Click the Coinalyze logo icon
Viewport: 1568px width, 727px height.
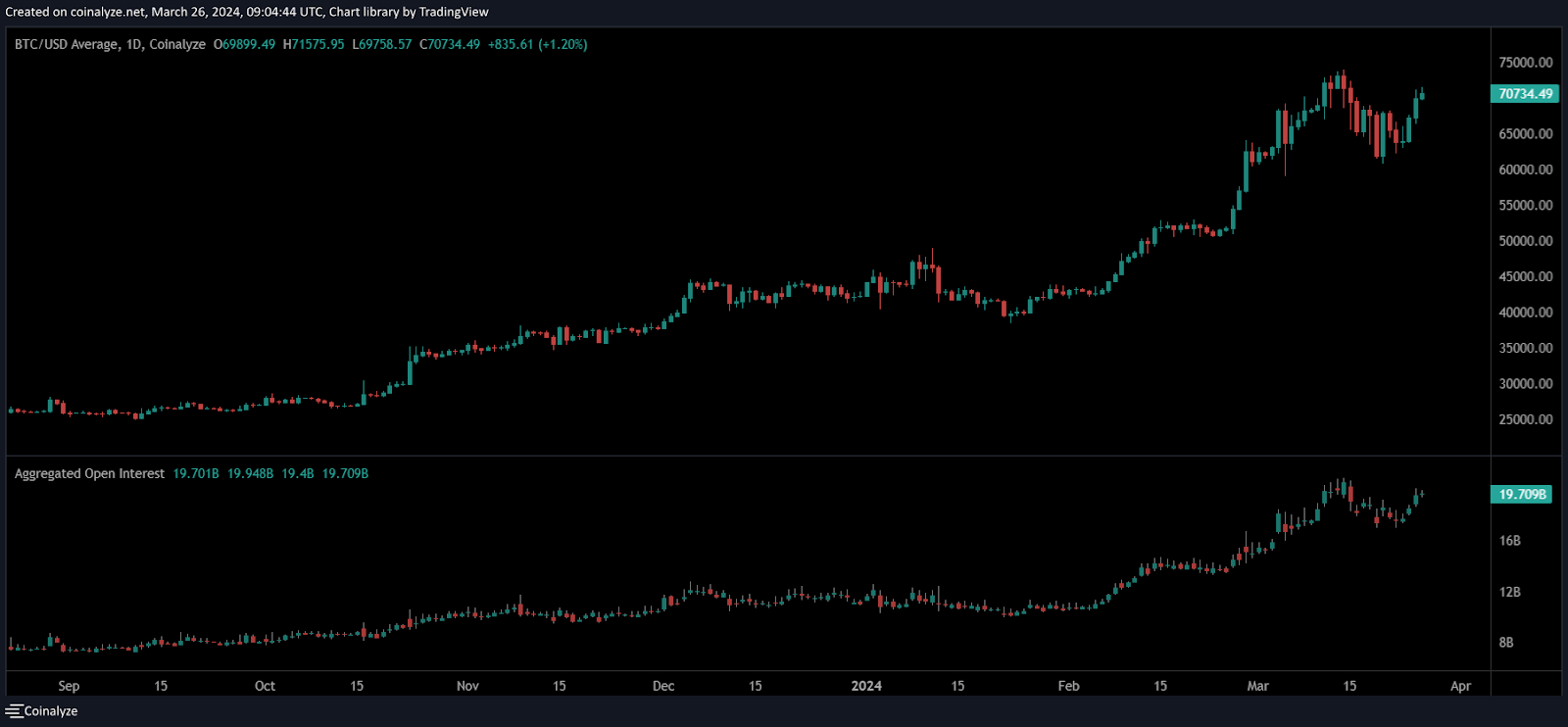14,711
